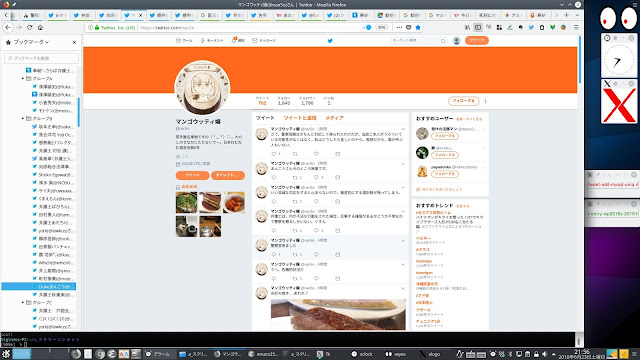Open the フォロー 1,643 count link
The image size is (640, 360).
coord(284,101)
